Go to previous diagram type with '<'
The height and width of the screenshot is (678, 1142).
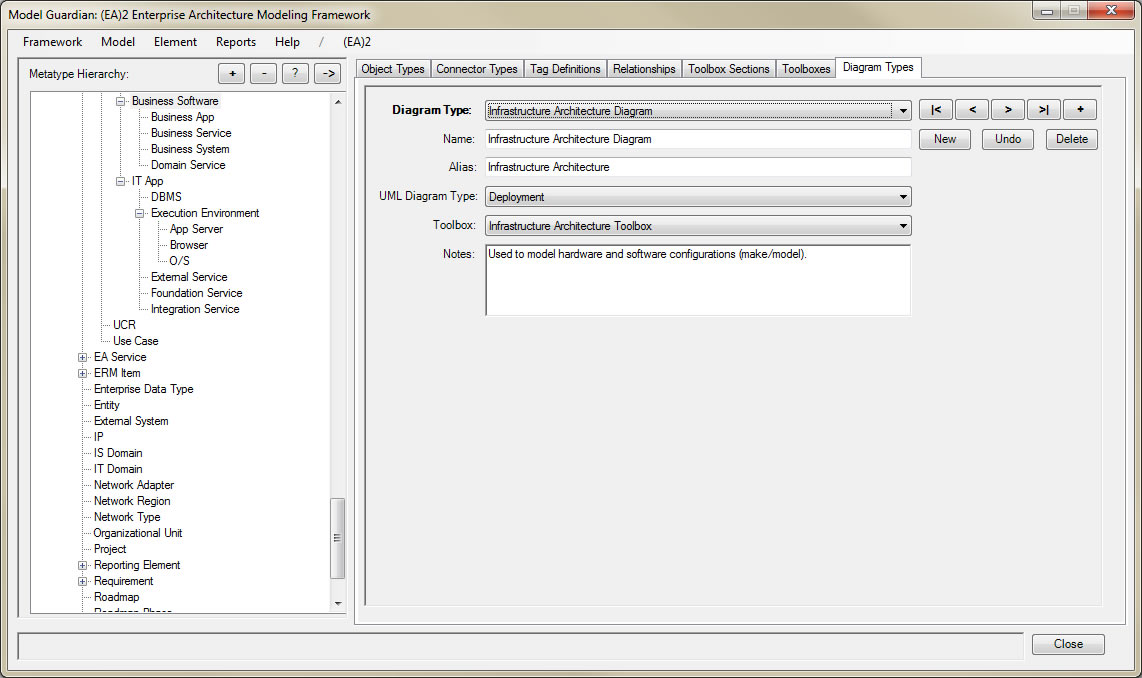[972, 110]
